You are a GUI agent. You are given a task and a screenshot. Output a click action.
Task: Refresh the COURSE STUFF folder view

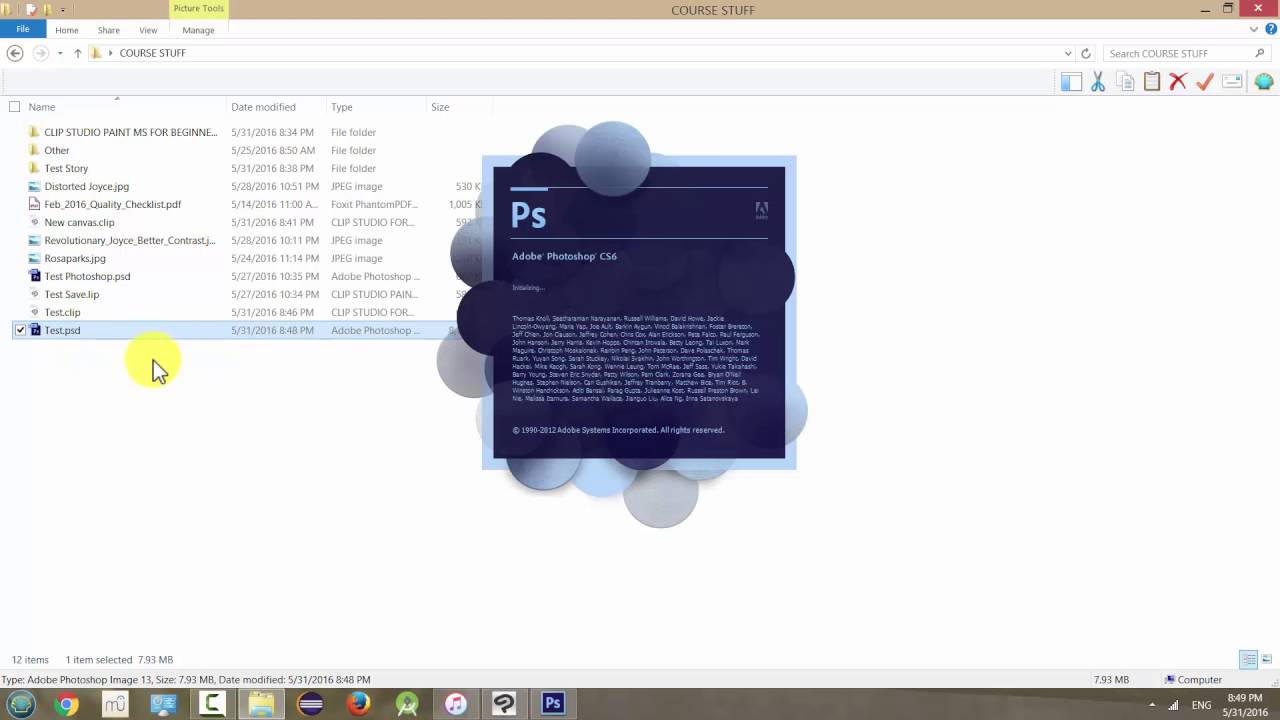[1086, 53]
